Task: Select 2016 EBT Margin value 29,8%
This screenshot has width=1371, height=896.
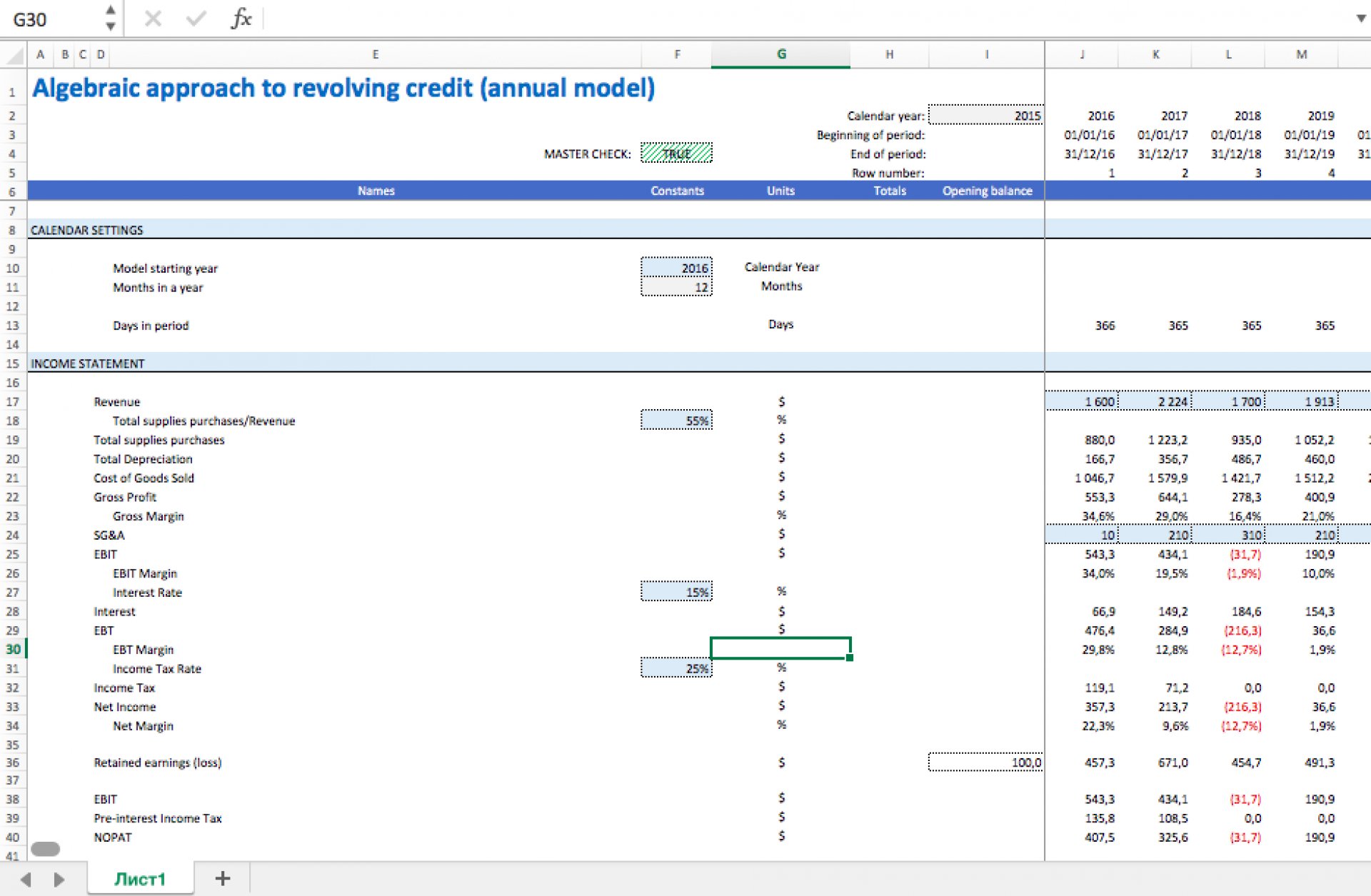Action: coord(1098,649)
